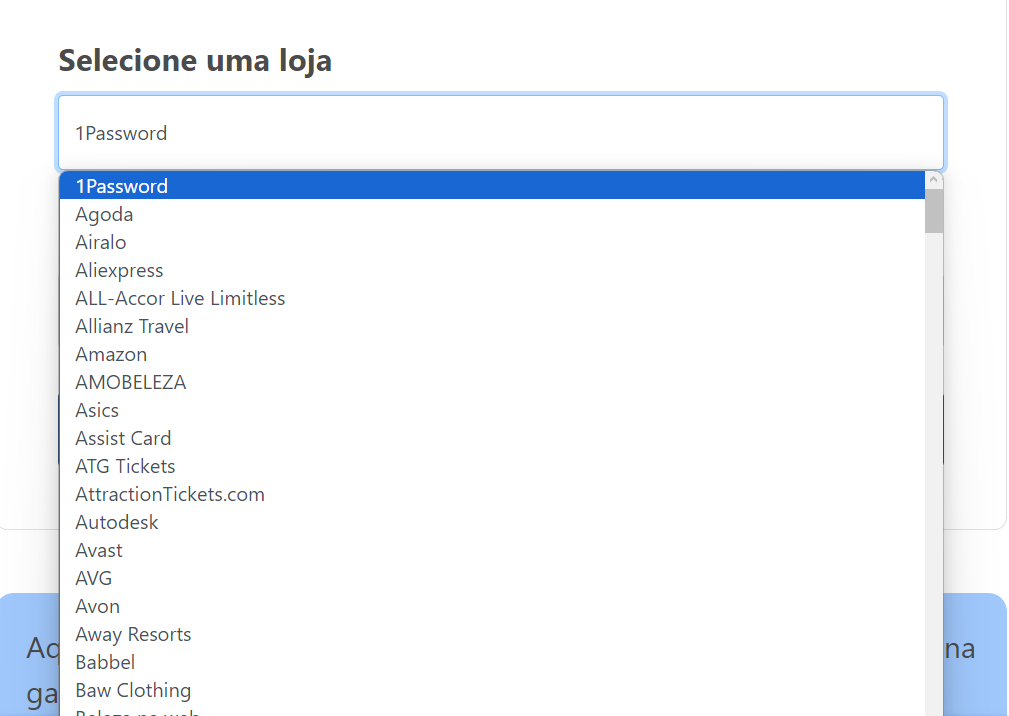
Task: Choose Asics from the dropdown
Action: click(x=97, y=410)
